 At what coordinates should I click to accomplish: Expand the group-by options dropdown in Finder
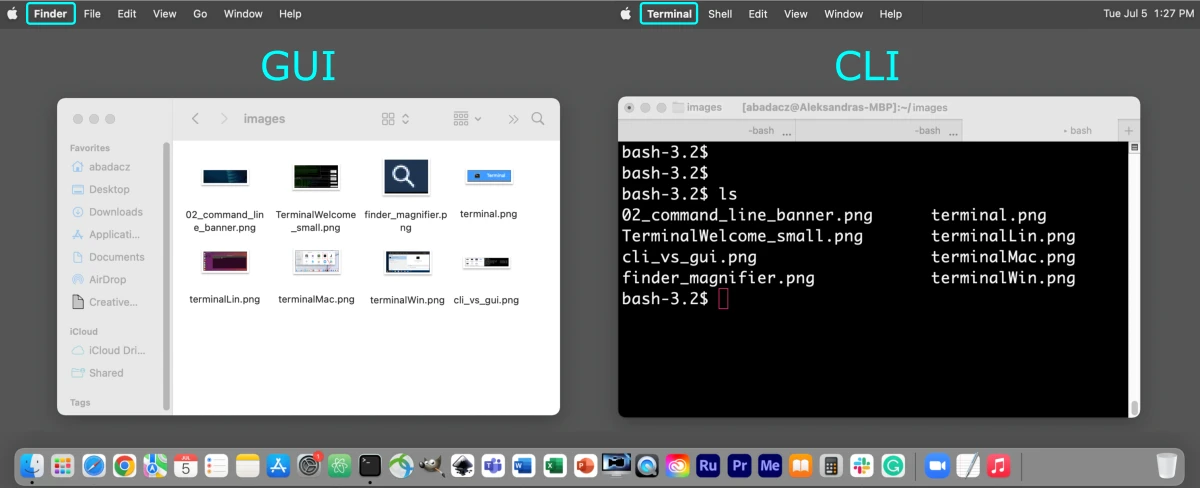click(x=467, y=119)
